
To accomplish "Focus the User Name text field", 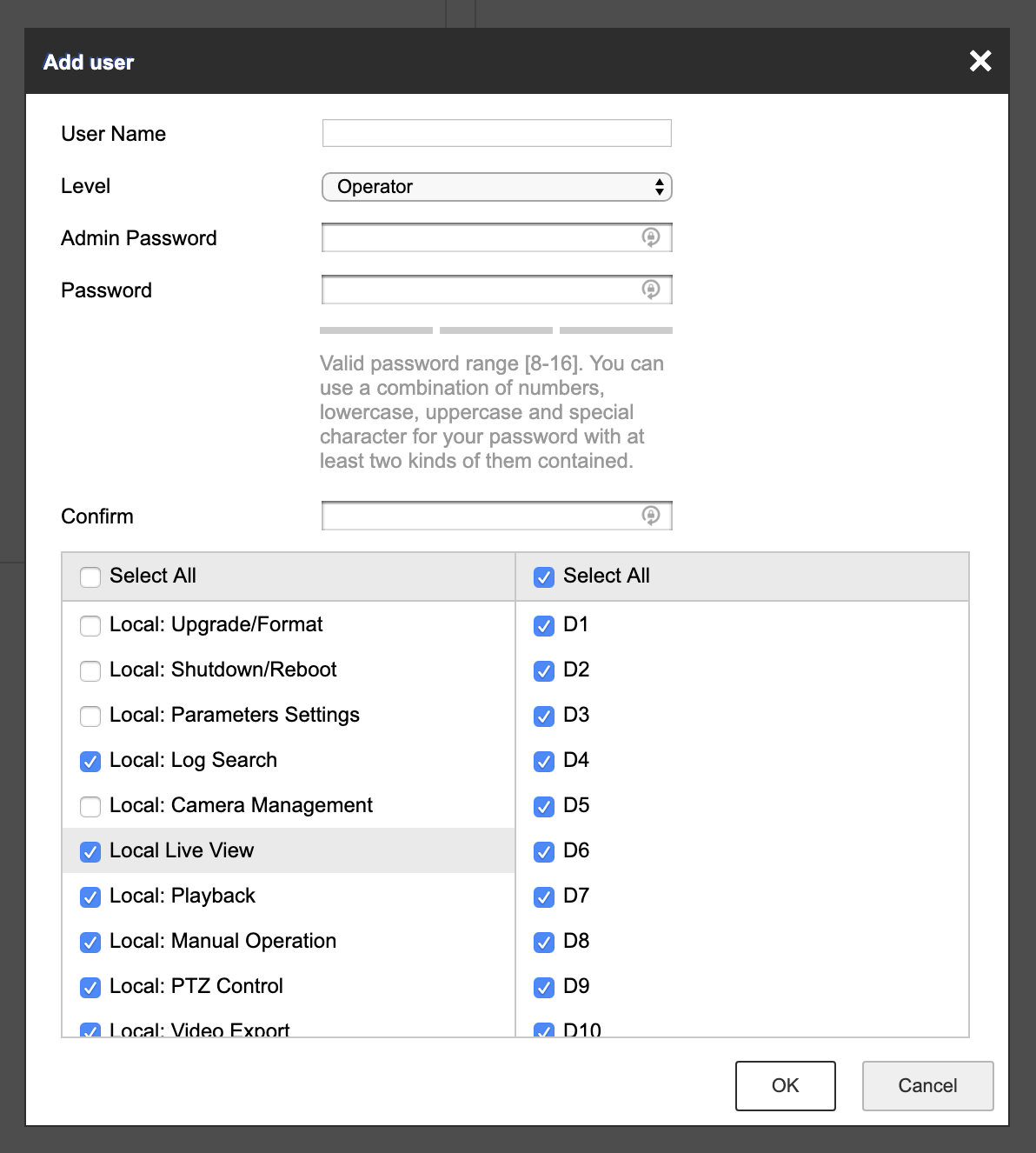I will point(496,133).
